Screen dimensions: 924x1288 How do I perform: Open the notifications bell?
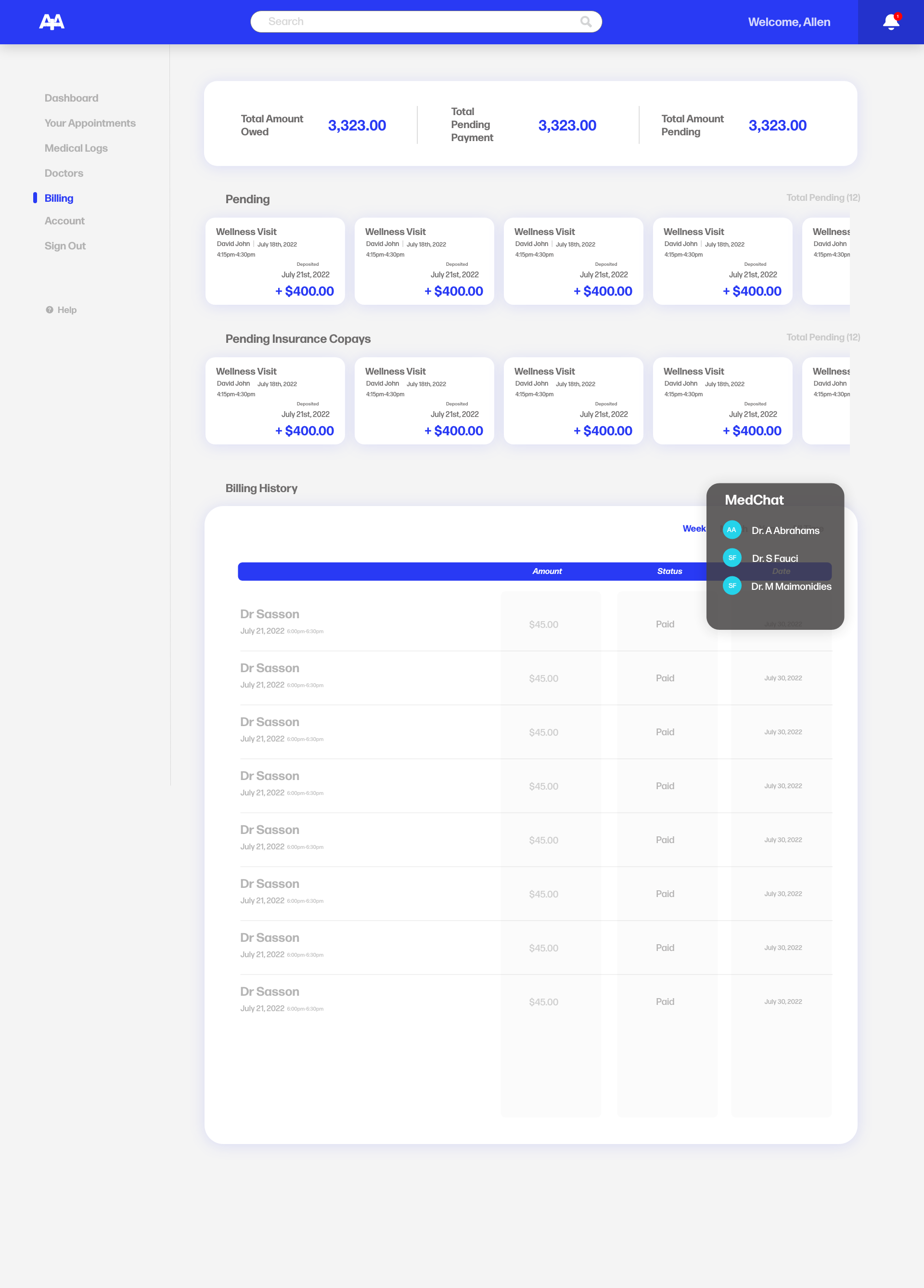[890, 22]
